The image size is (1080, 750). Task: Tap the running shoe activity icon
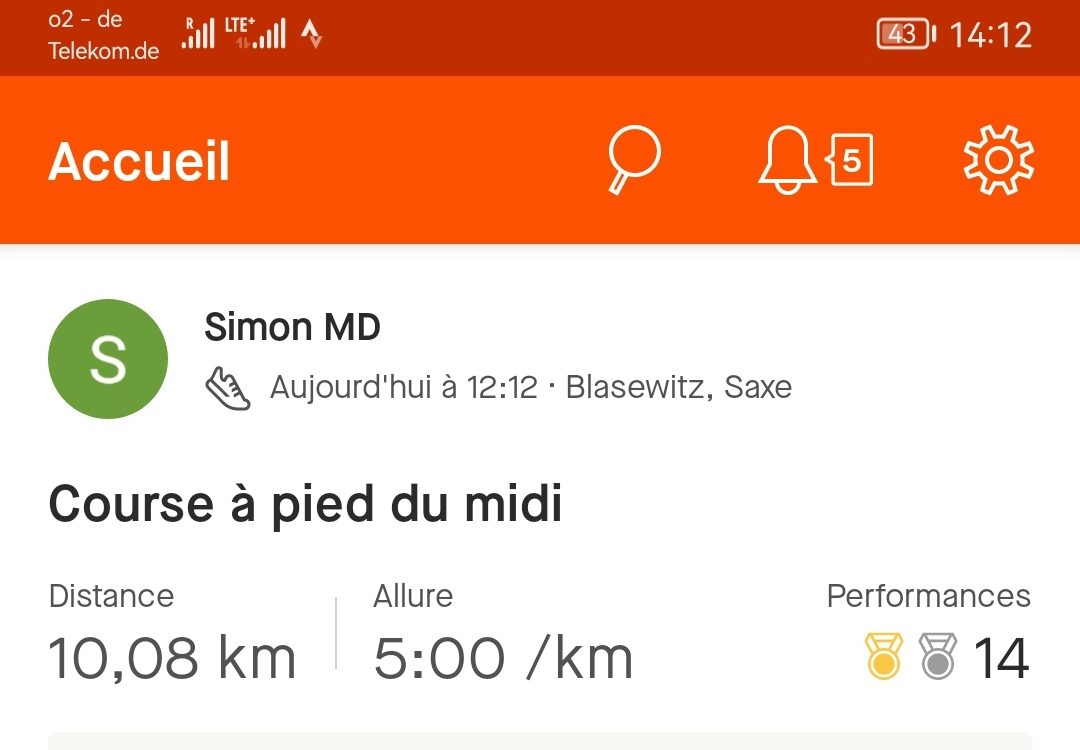(x=228, y=388)
